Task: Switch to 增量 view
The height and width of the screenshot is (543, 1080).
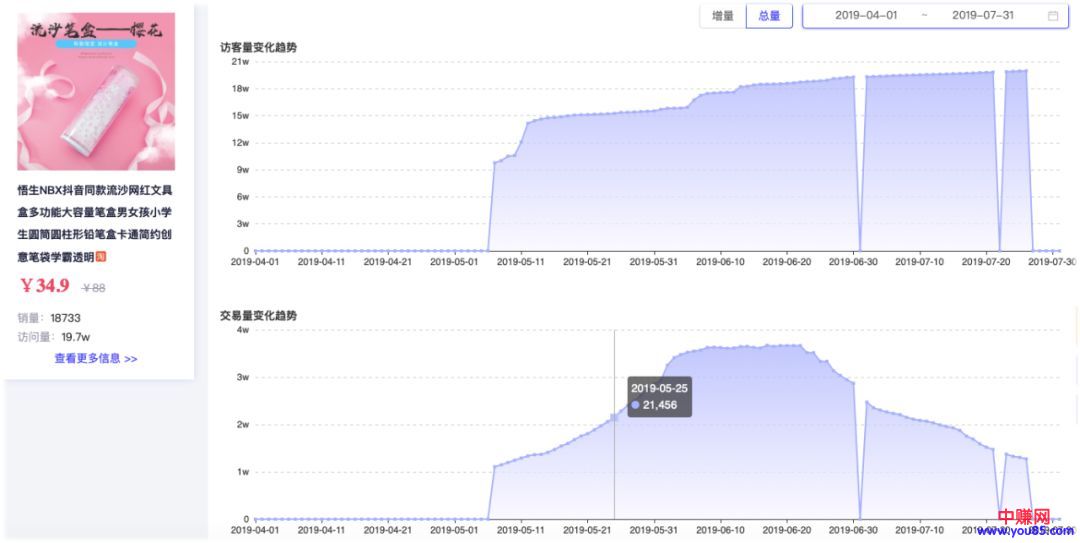Action: (x=722, y=16)
